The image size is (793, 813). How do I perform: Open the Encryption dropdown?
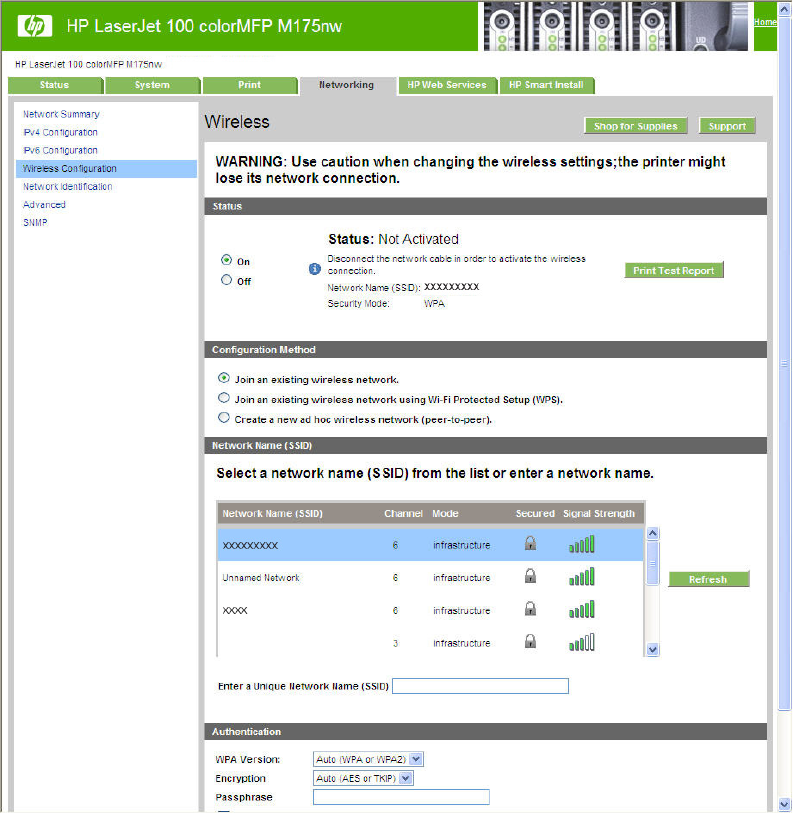coord(363,778)
